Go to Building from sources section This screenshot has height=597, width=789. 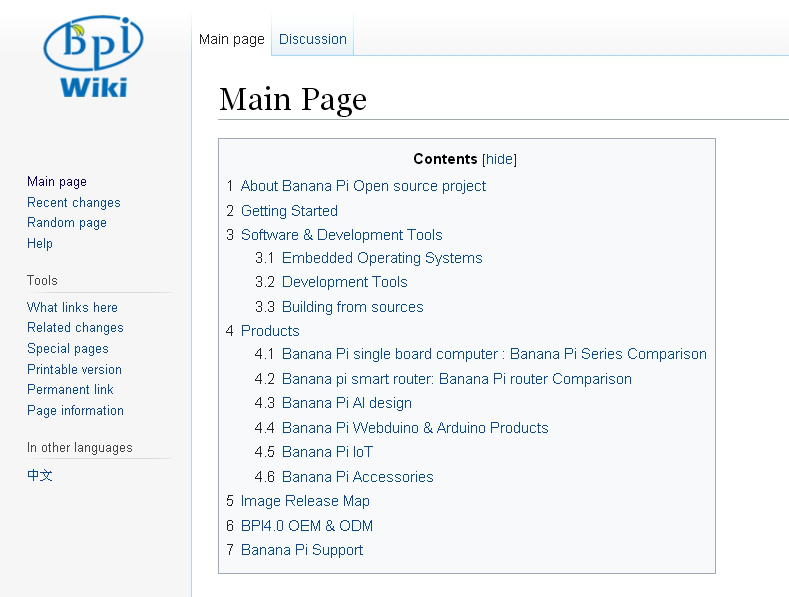[x=352, y=307]
